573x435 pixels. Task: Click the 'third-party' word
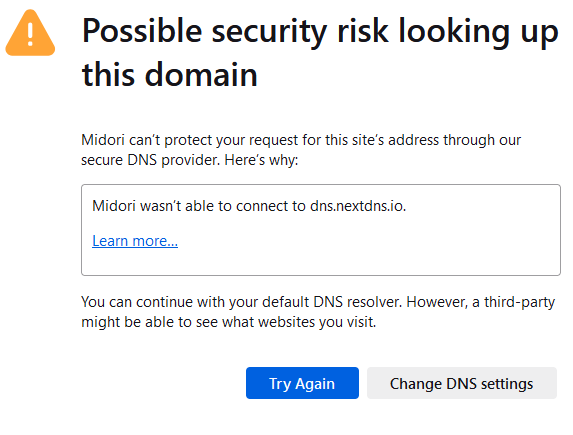[519, 302]
